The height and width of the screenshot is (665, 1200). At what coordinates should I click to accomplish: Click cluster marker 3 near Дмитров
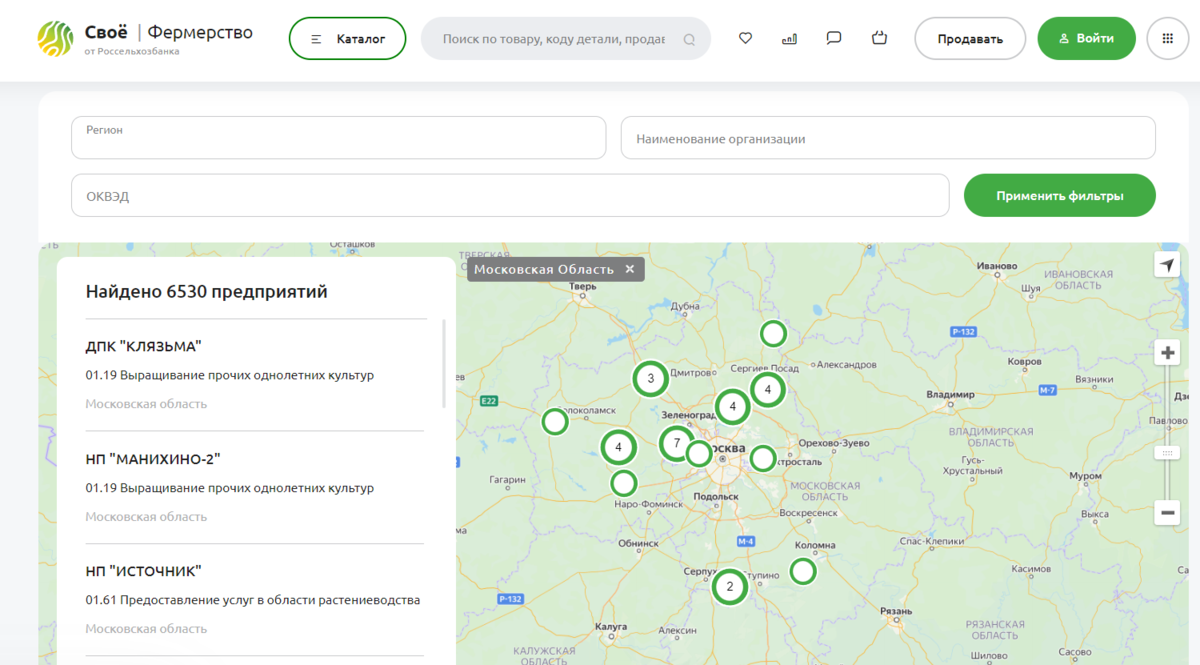tap(651, 378)
